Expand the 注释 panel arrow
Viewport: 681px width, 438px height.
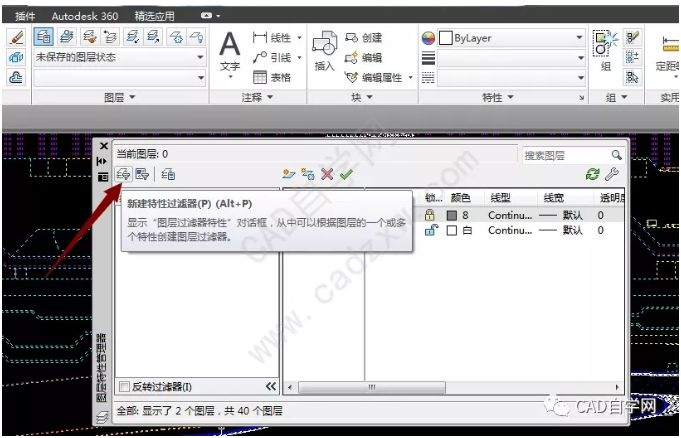pyautogui.click(x=270, y=97)
